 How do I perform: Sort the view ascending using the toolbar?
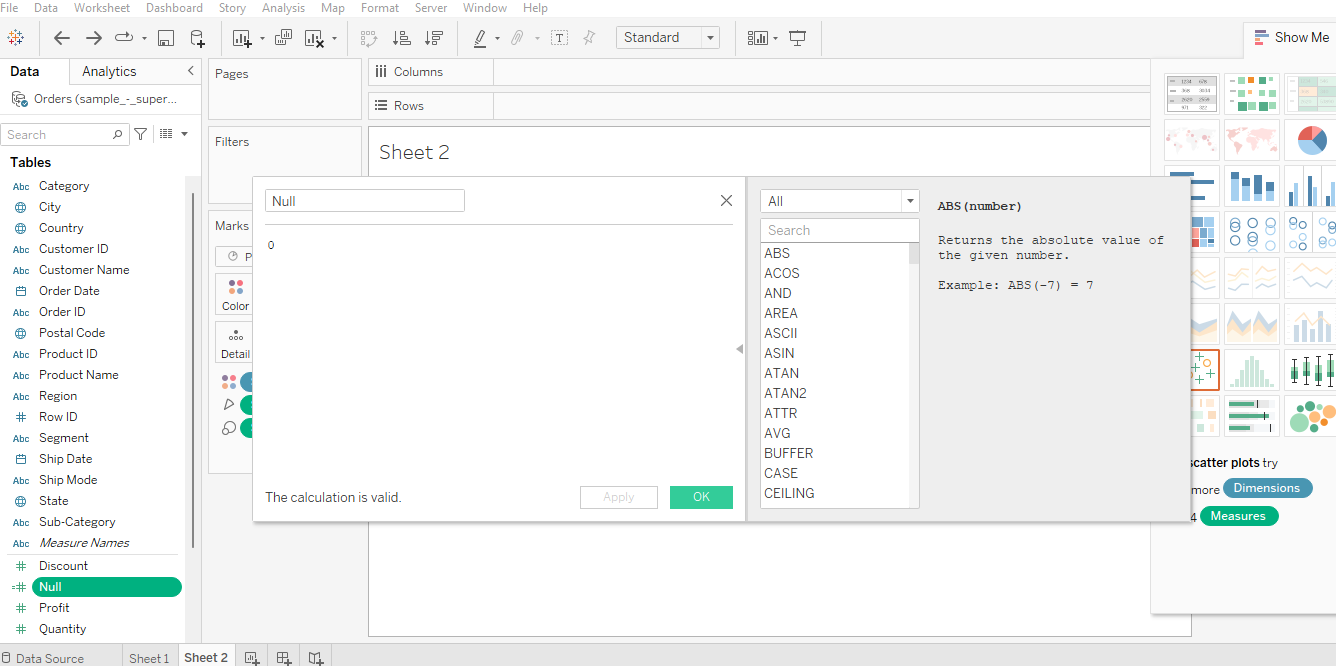(402, 38)
